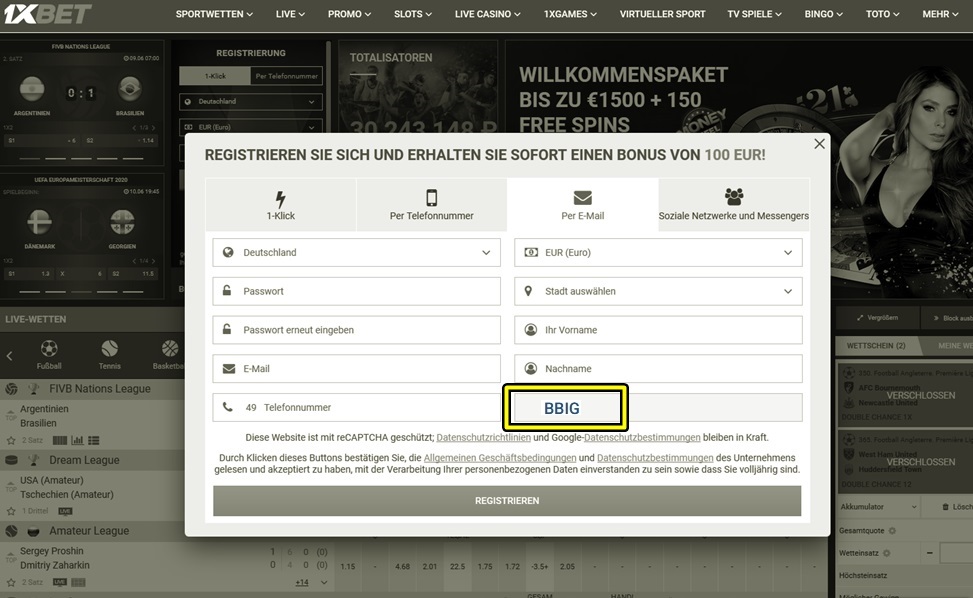The width and height of the screenshot is (973, 598).
Task: Decrease Wetteinsatz with minus button
Action: point(930,553)
